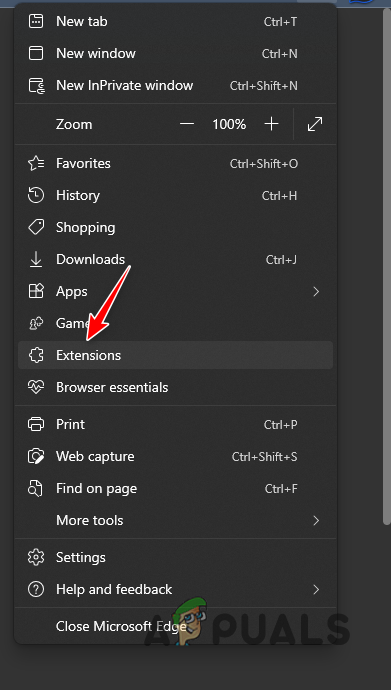Click the Print printer icon

(x=36, y=424)
